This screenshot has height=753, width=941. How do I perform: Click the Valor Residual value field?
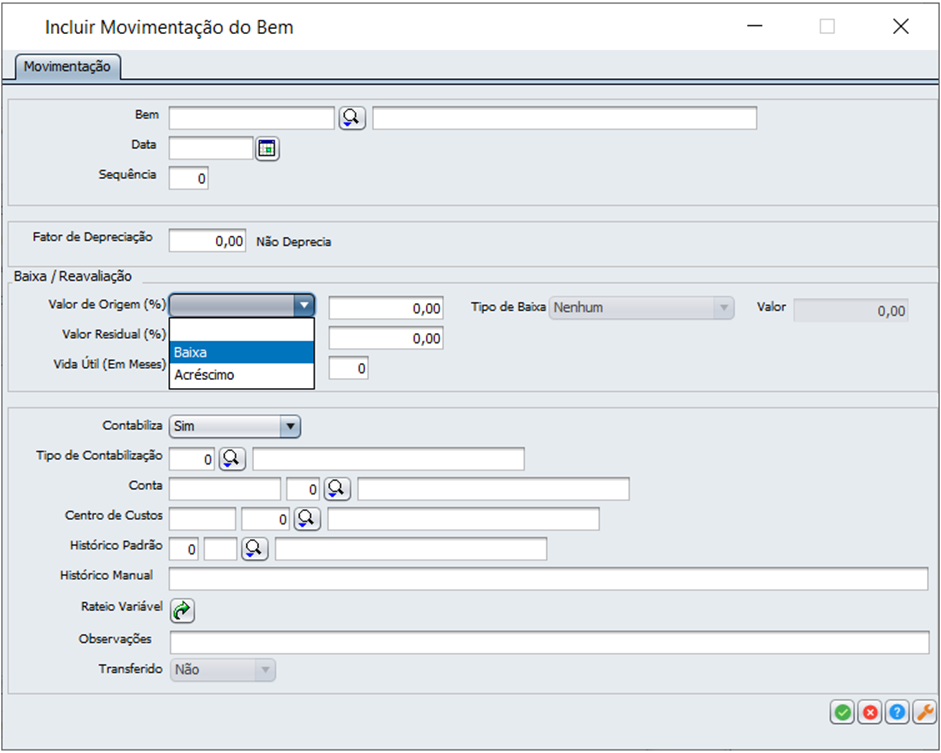[x=386, y=338]
